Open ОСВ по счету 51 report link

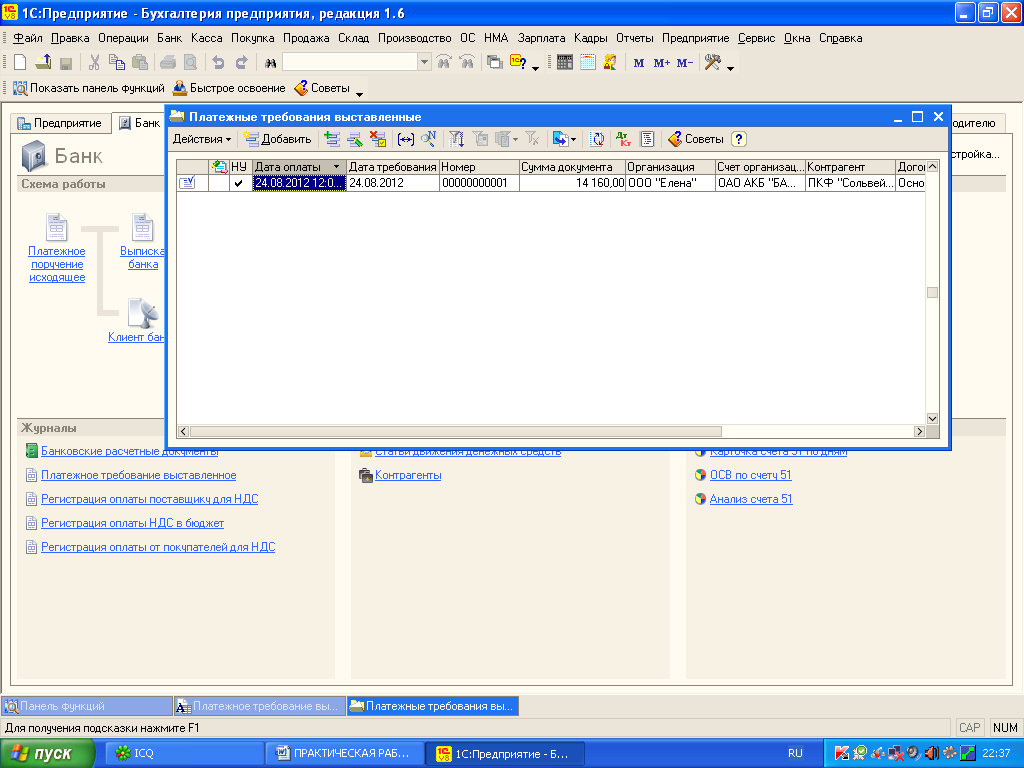pos(750,475)
